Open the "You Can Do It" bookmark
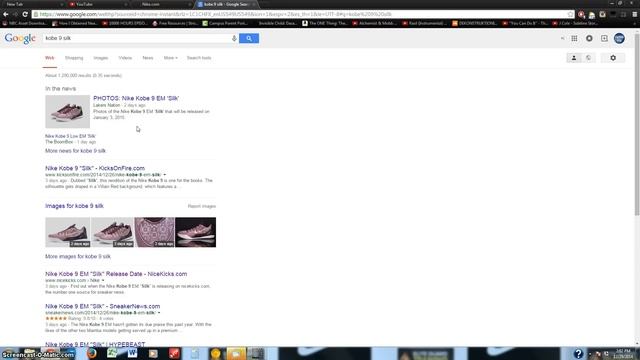Viewport: 640px width, 360px height. tap(525, 24)
